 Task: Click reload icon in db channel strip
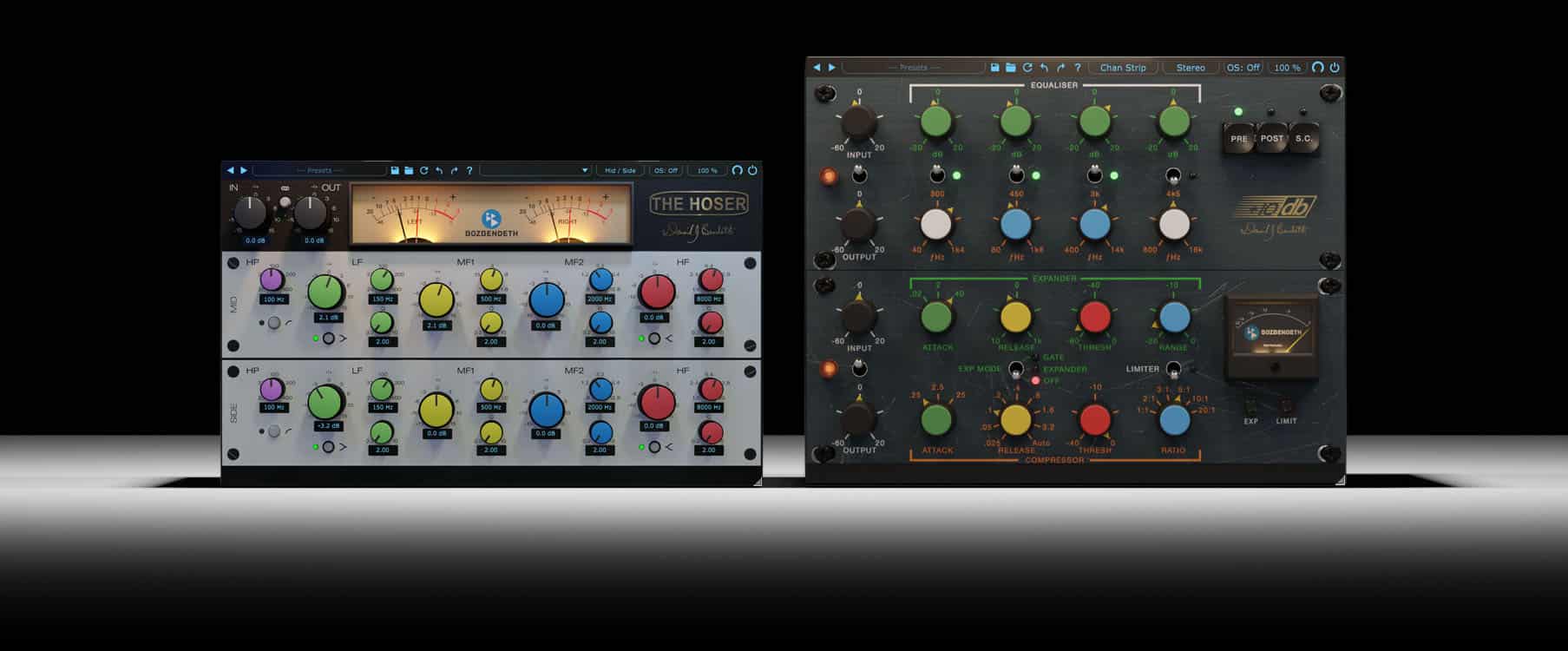1027,67
